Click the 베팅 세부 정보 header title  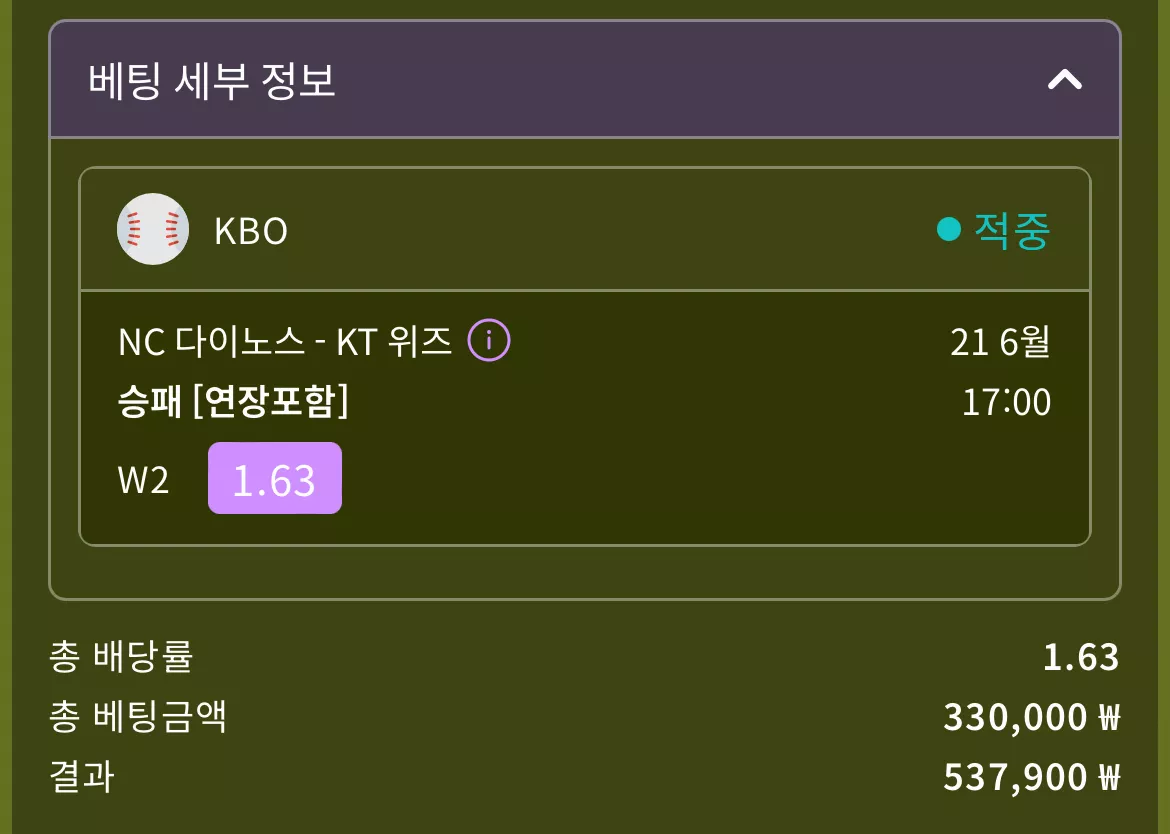click(x=212, y=81)
